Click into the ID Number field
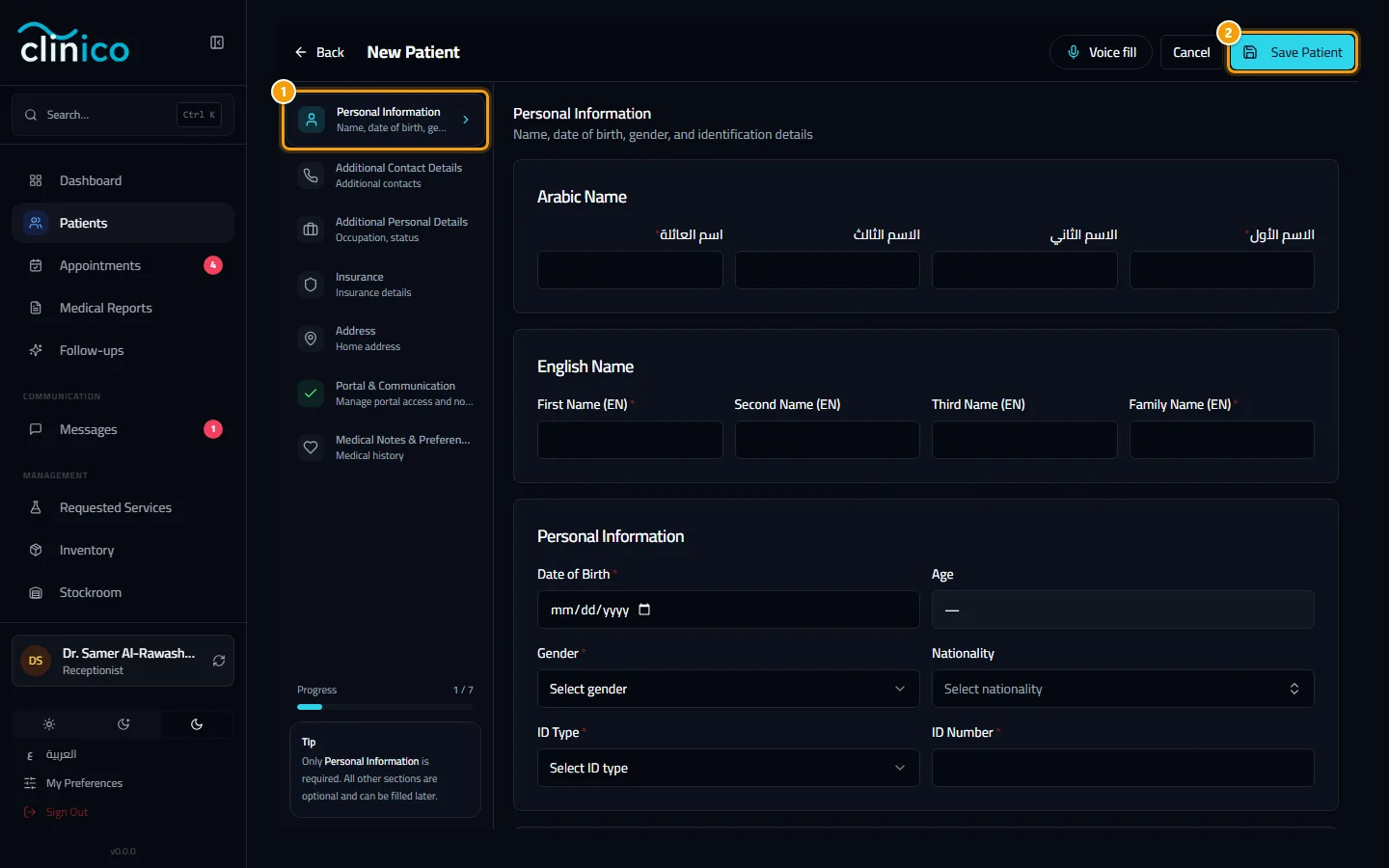This screenshot has height=868, width=1389. coord(1123,768)
